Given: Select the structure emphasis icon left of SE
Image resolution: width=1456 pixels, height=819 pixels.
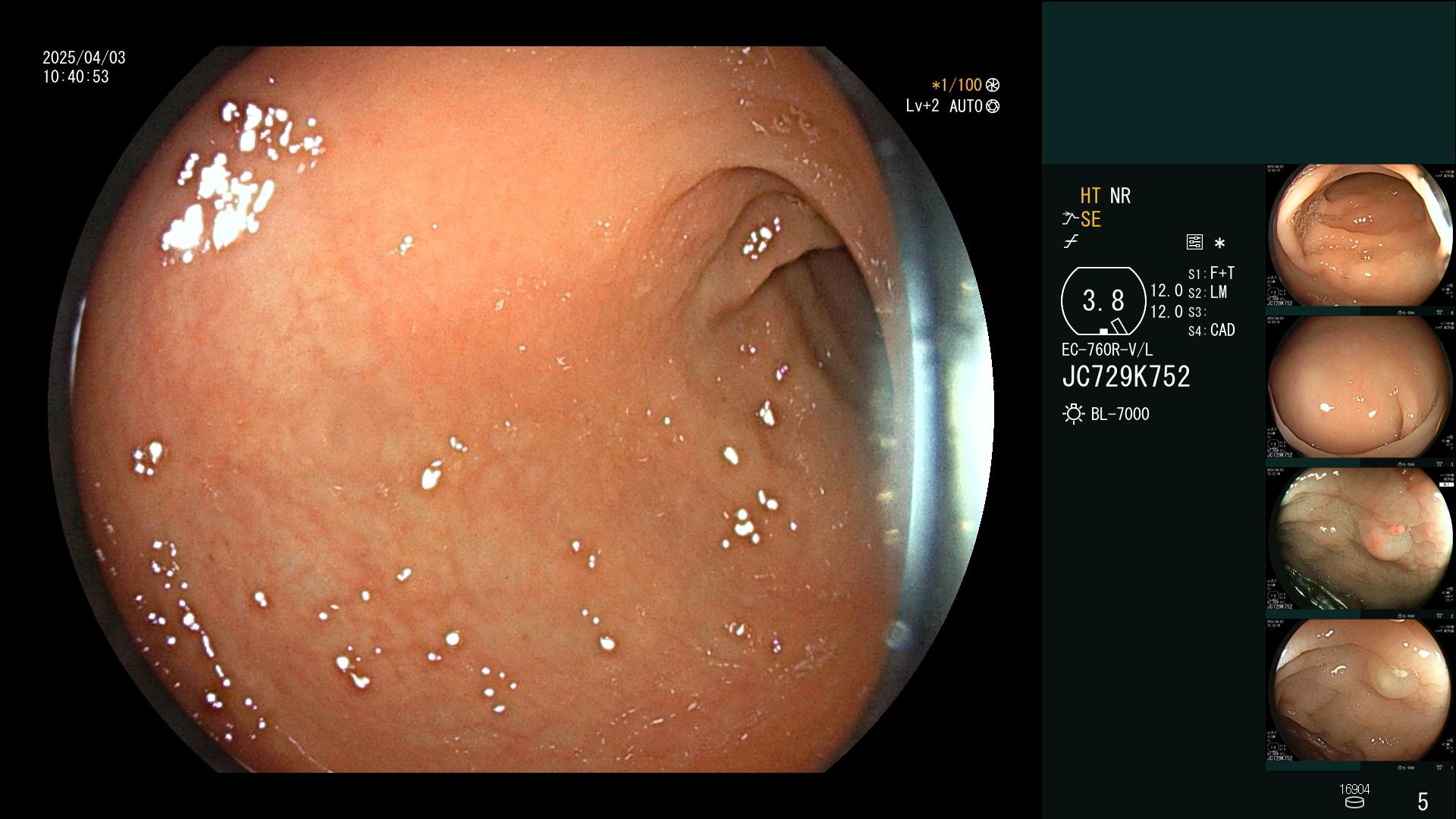Looking at the screenshot, I should [1070, 219].
